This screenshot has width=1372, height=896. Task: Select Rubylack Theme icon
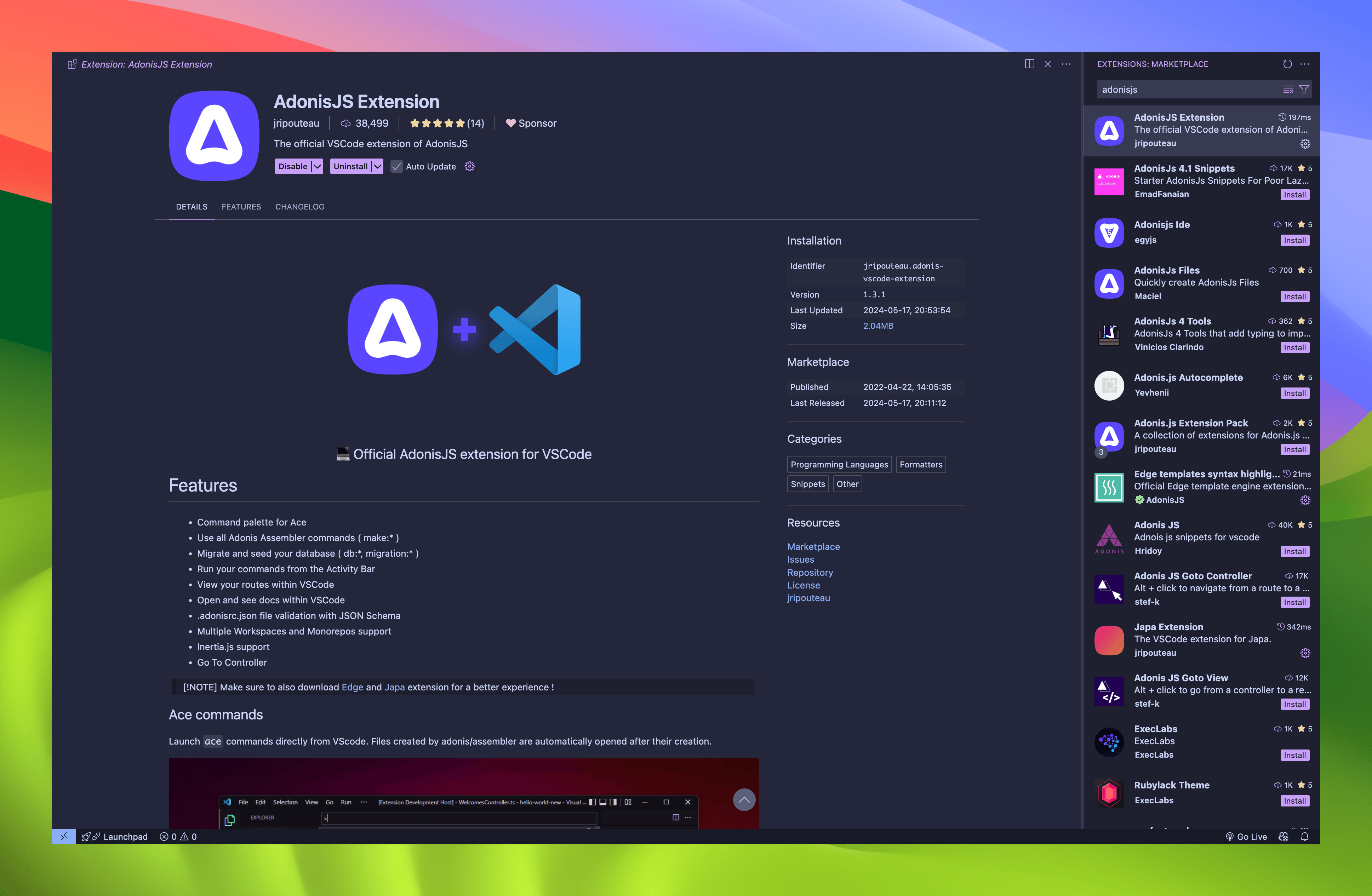[x=1109, y=793]
